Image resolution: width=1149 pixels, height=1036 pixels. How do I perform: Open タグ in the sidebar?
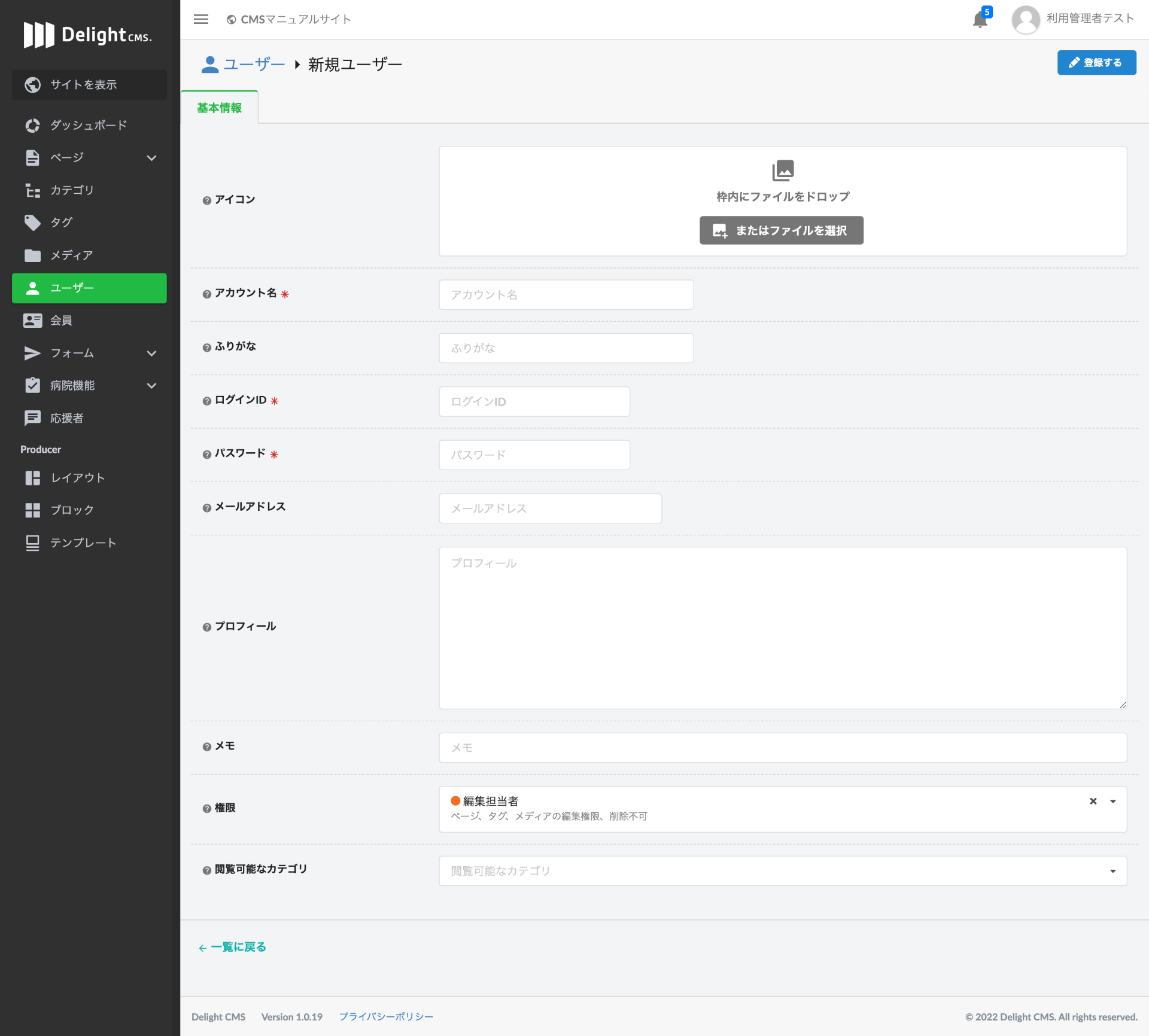click(61, 223)
